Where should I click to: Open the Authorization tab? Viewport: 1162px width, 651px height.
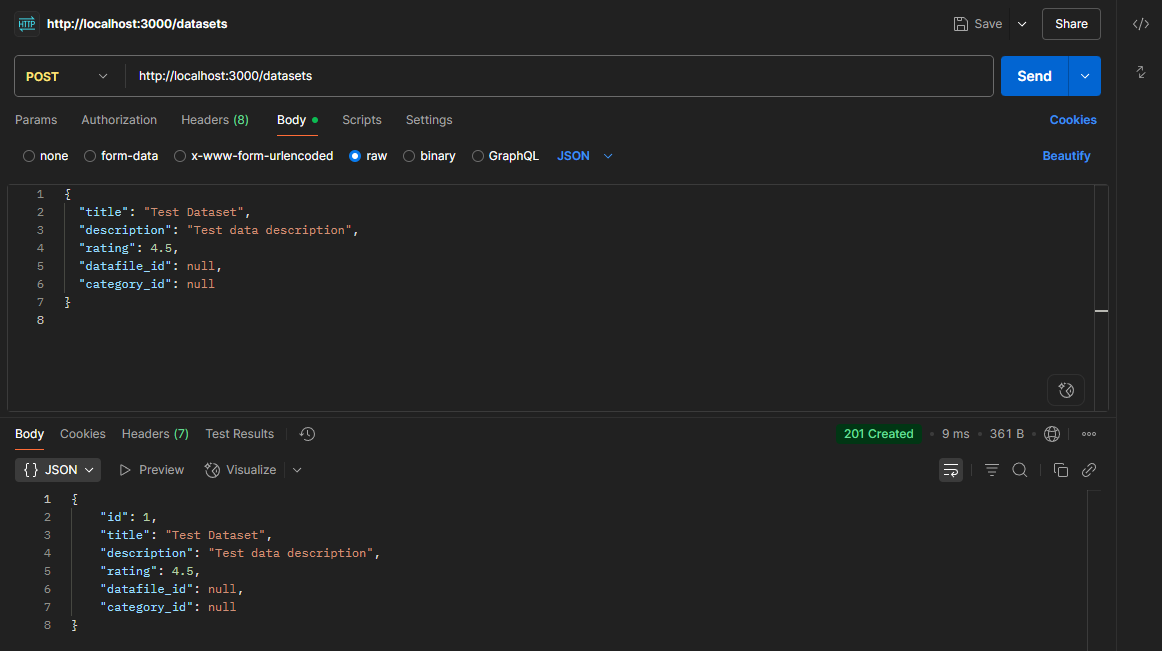[119, 120]
